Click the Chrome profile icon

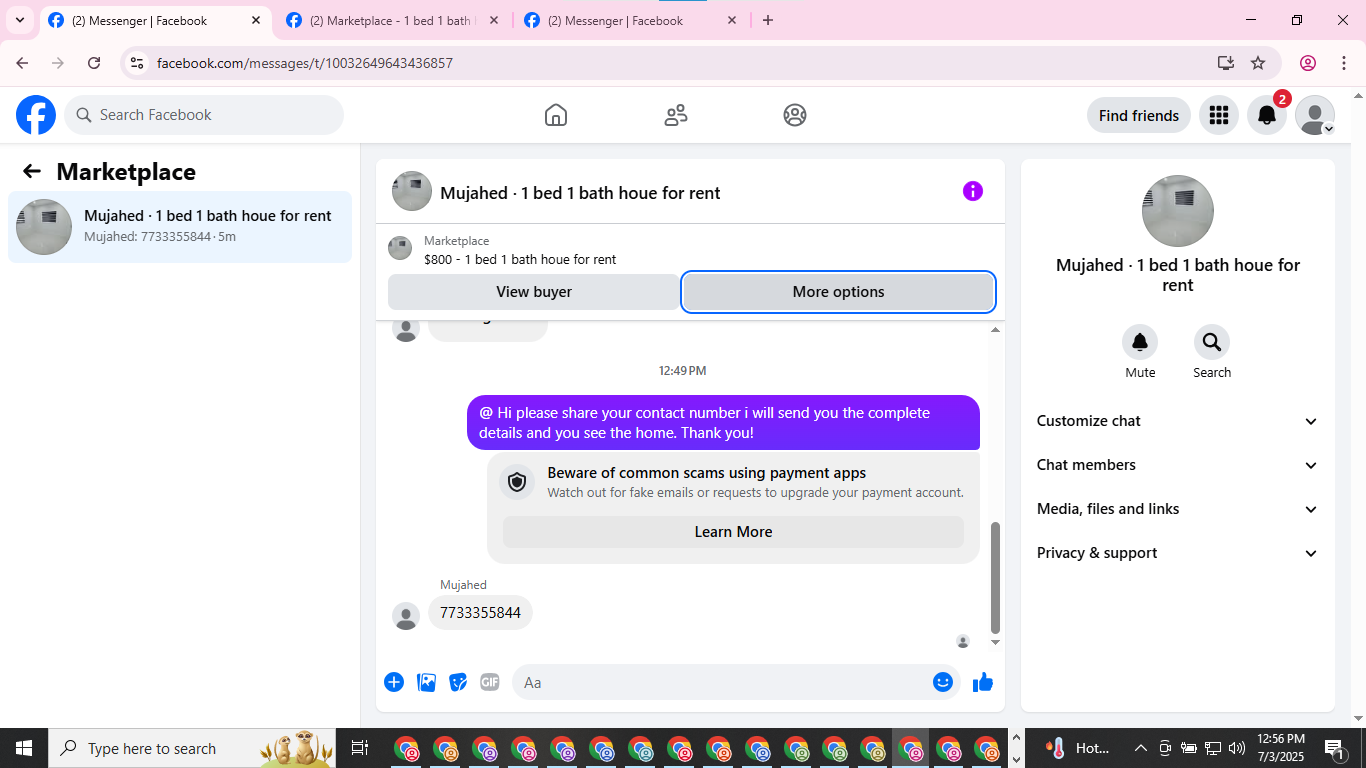(x=1308, y=63)
